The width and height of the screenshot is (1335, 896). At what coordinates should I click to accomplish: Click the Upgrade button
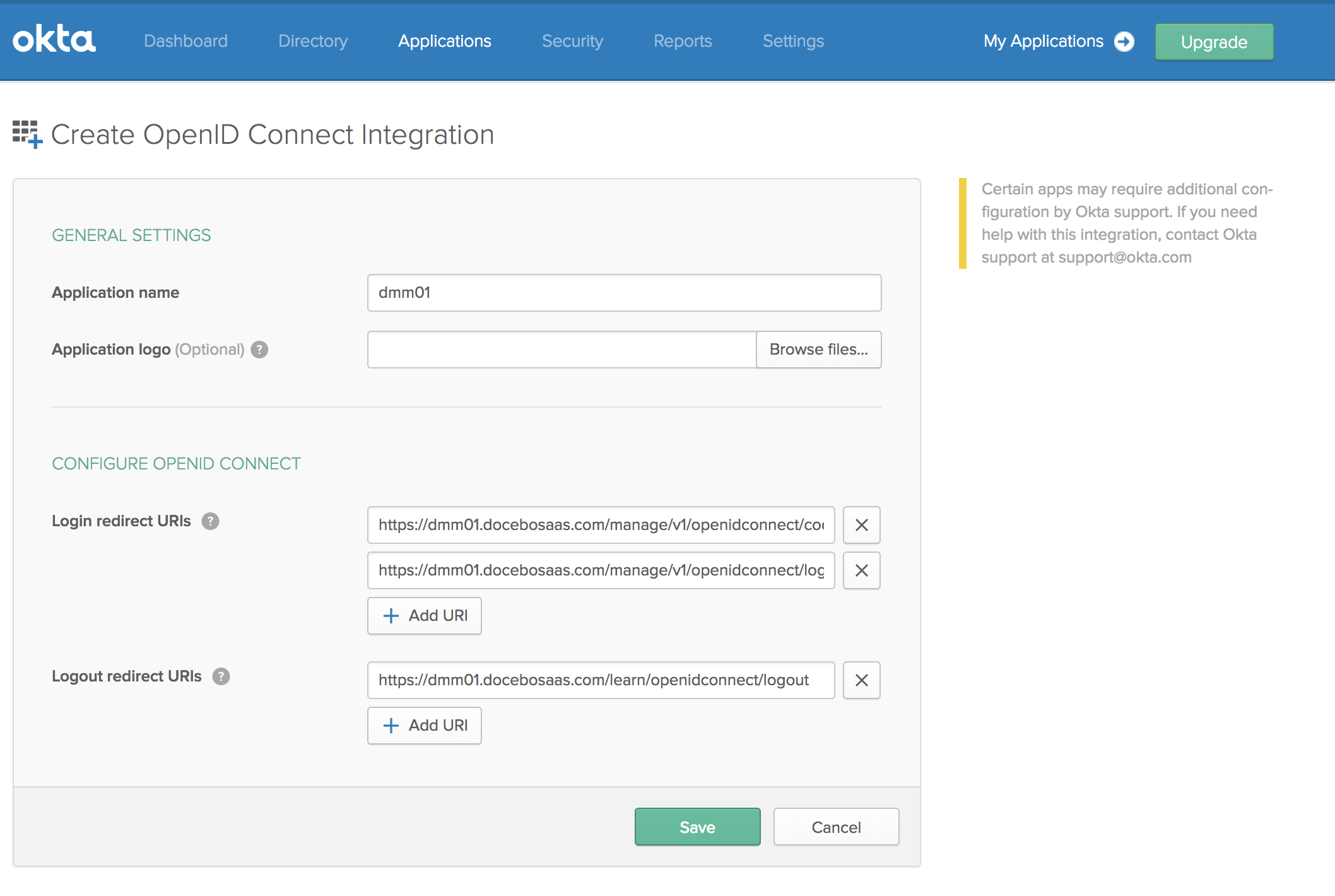(1214, 42)
